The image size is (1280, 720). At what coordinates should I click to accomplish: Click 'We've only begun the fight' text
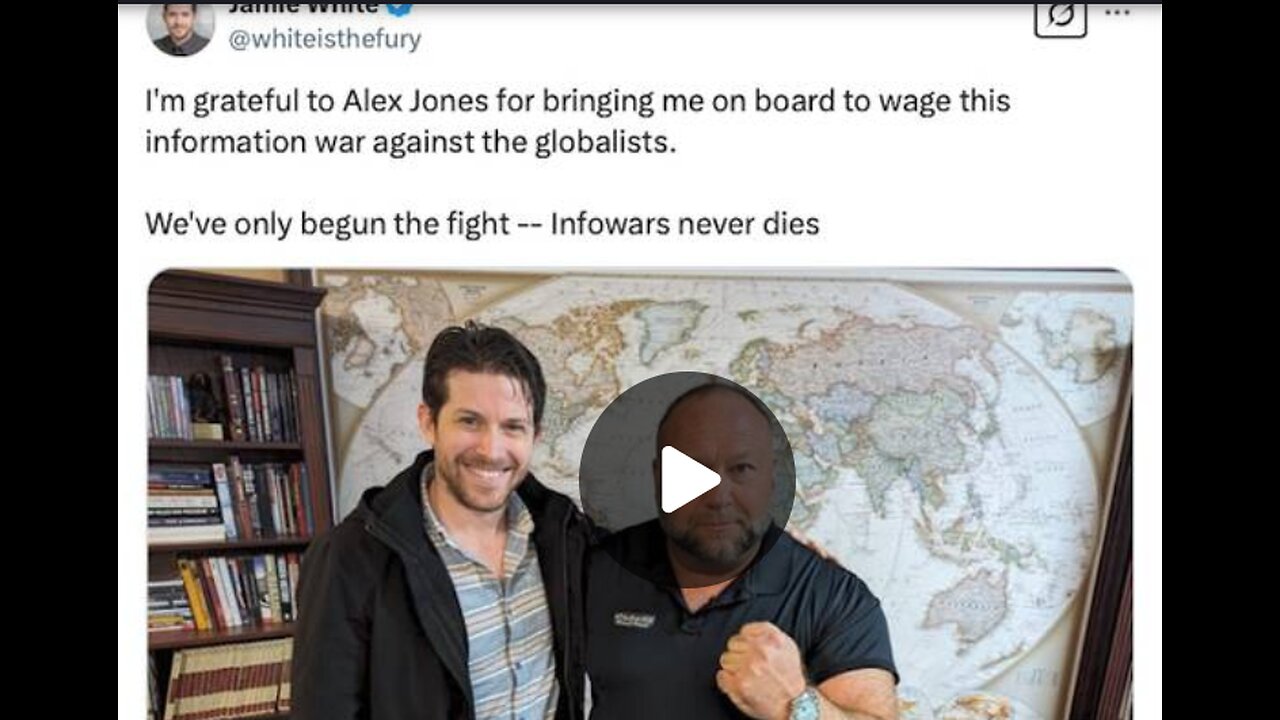(x=327, y=224)
